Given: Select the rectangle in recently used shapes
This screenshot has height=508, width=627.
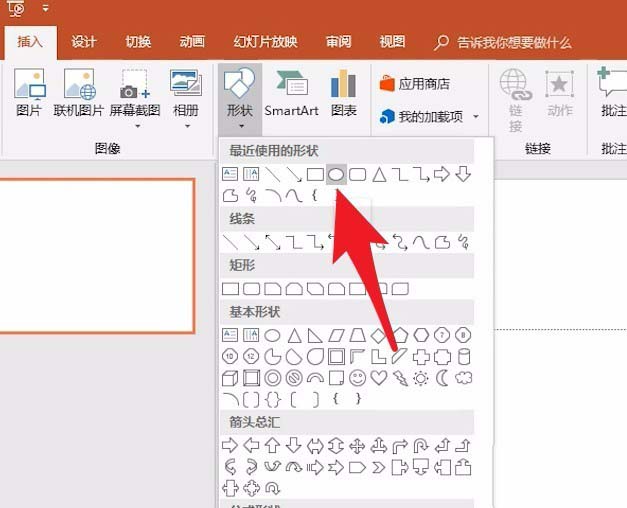Looking at the screenshot, I should coord(315,174).
